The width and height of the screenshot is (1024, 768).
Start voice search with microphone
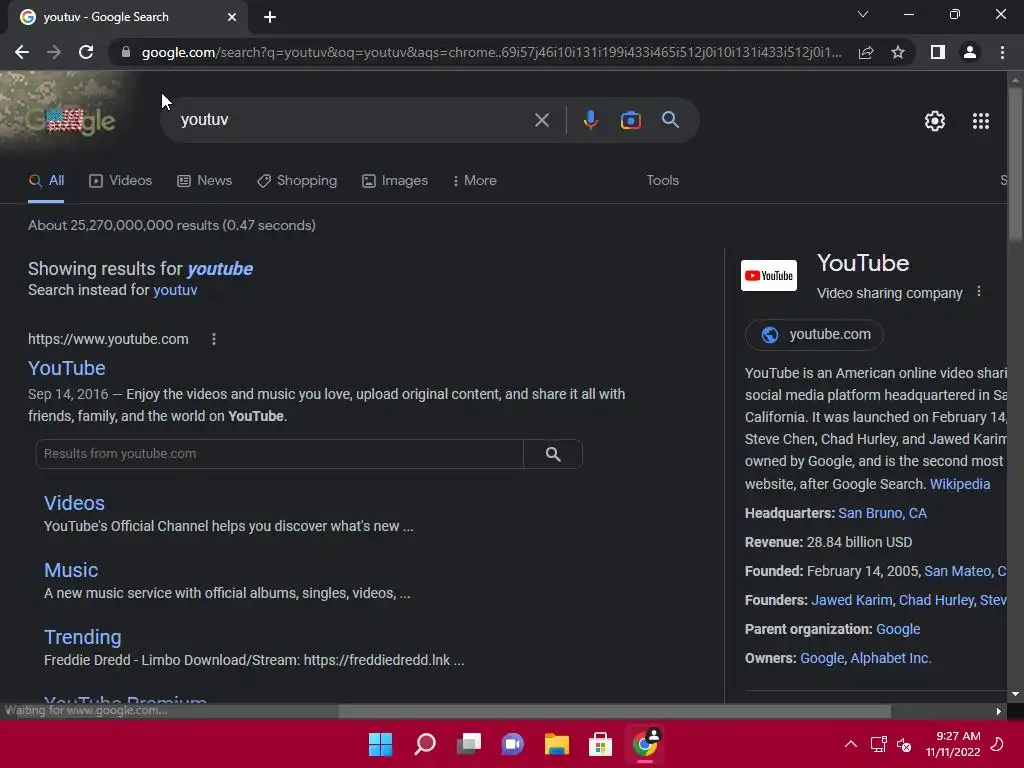[x=590, y=120]
